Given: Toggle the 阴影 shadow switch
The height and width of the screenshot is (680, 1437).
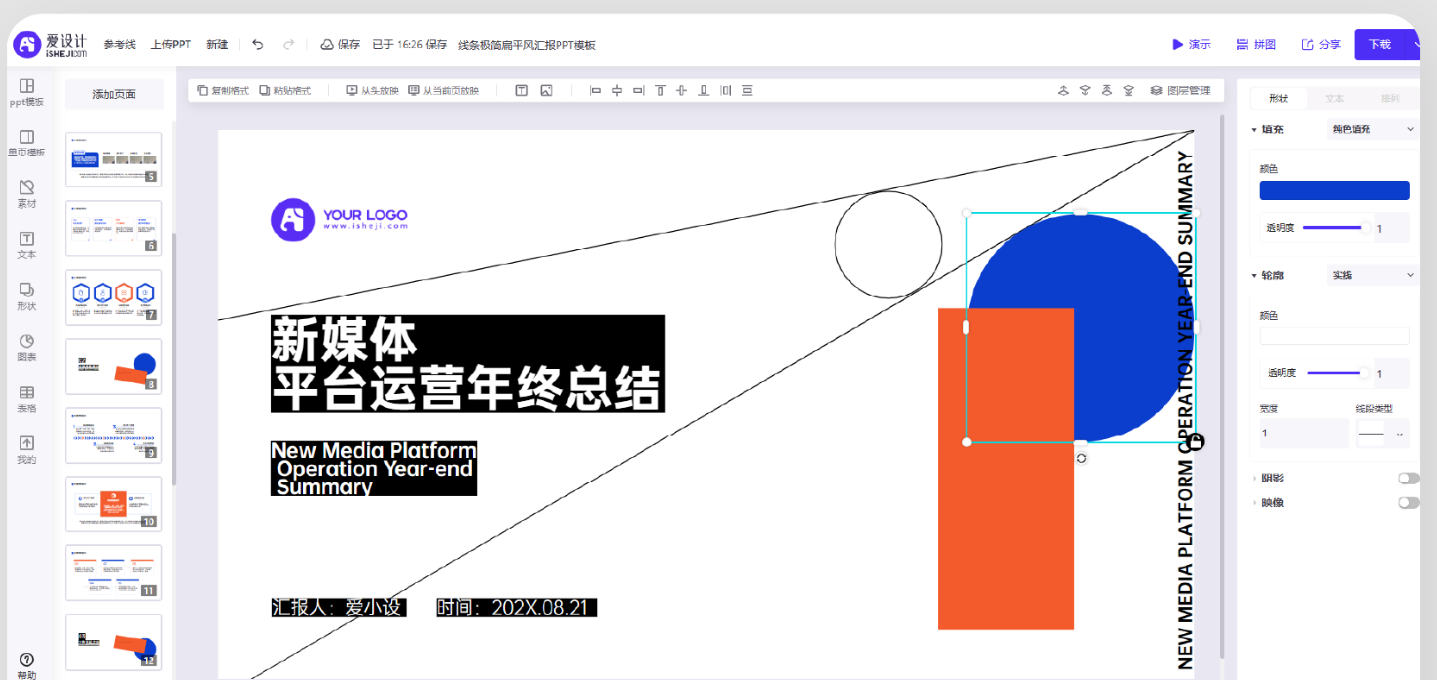Looking at the screenshot, I should [1407, 479].
